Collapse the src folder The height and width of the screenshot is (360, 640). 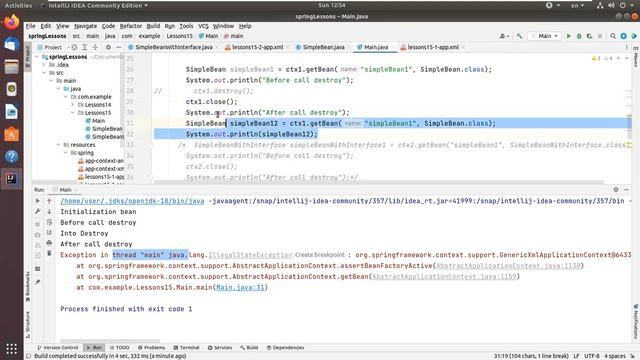click(x=44, y=73)
